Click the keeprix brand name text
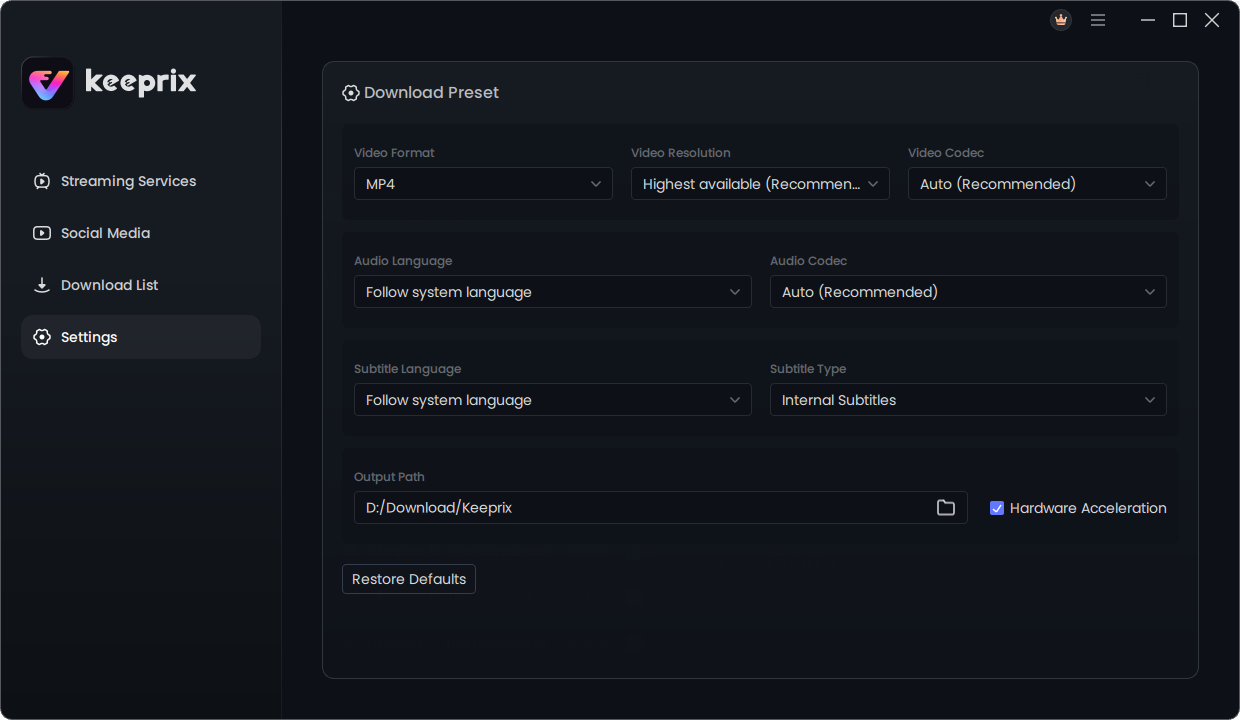Image resolution: width=1240 pixels, height=720 pixels. tap(141, 82)
